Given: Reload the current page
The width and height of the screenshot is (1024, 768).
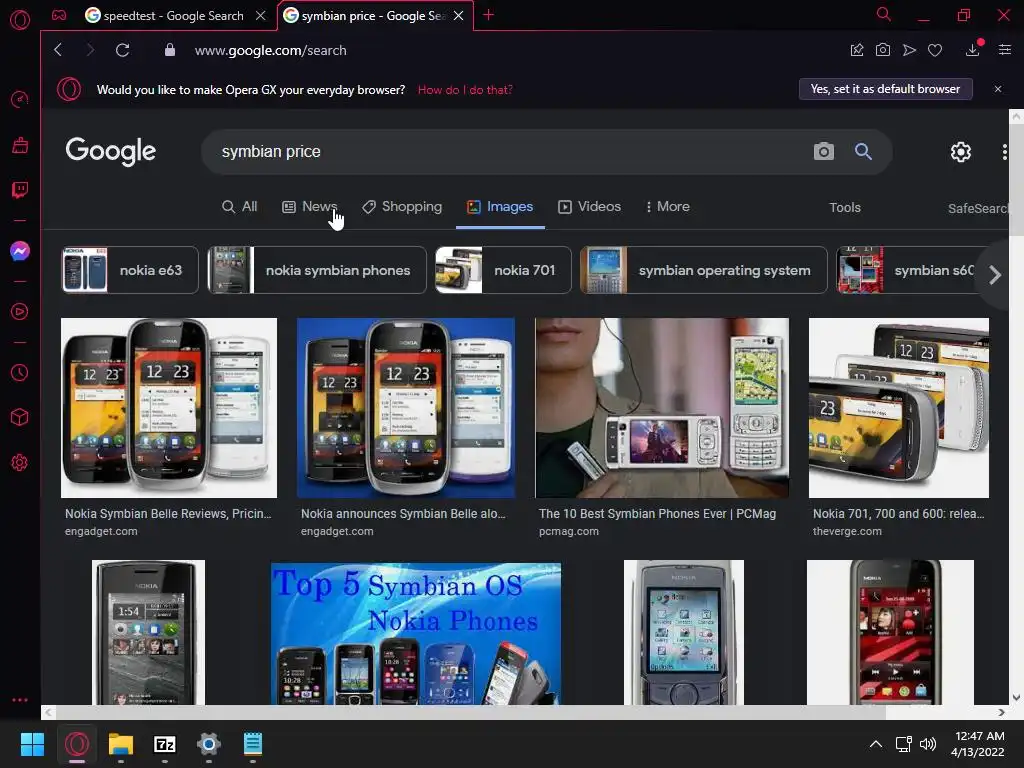Looking at the screenshot, I should (122, 50).
